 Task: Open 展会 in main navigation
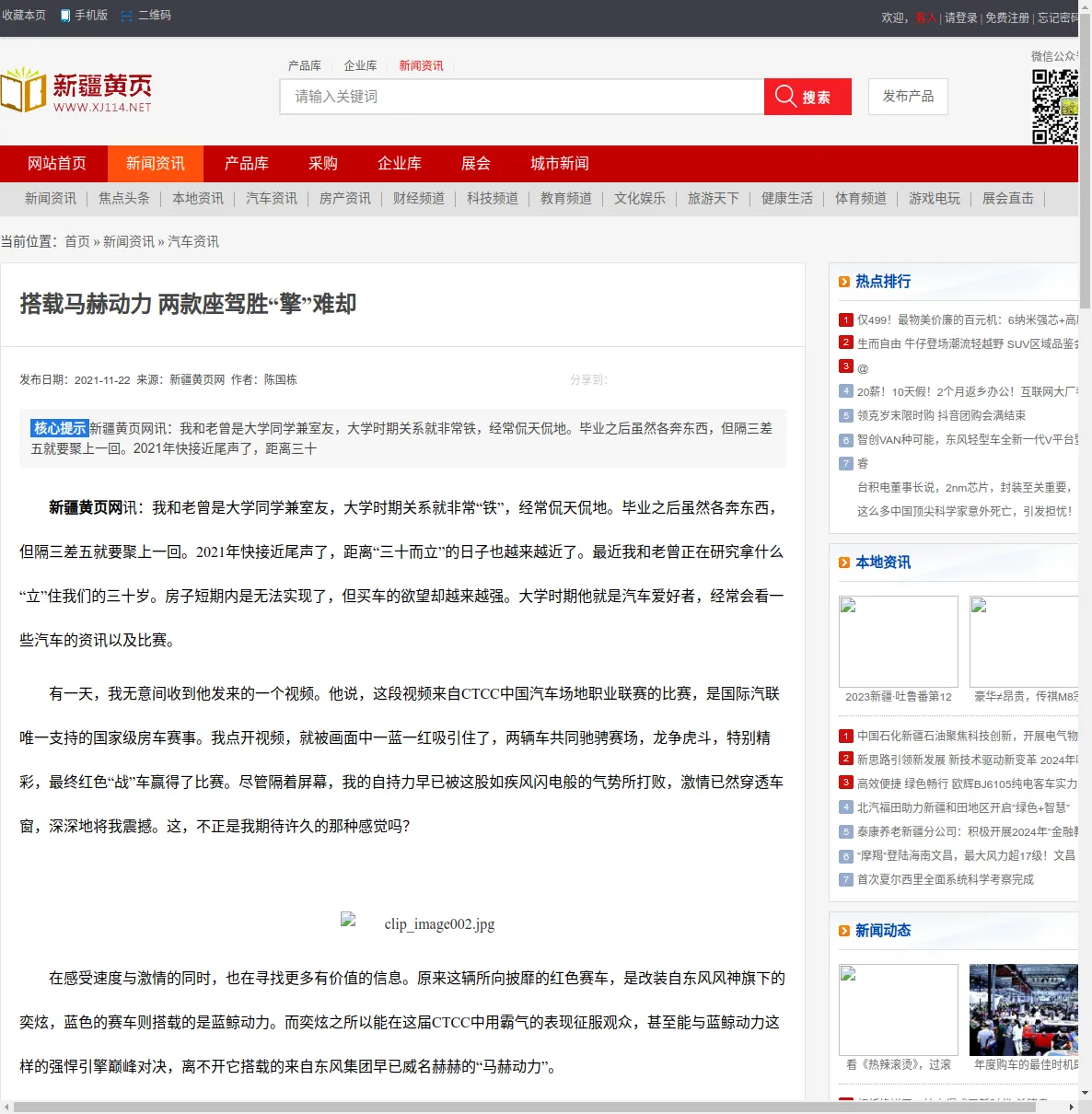point(476,164)
